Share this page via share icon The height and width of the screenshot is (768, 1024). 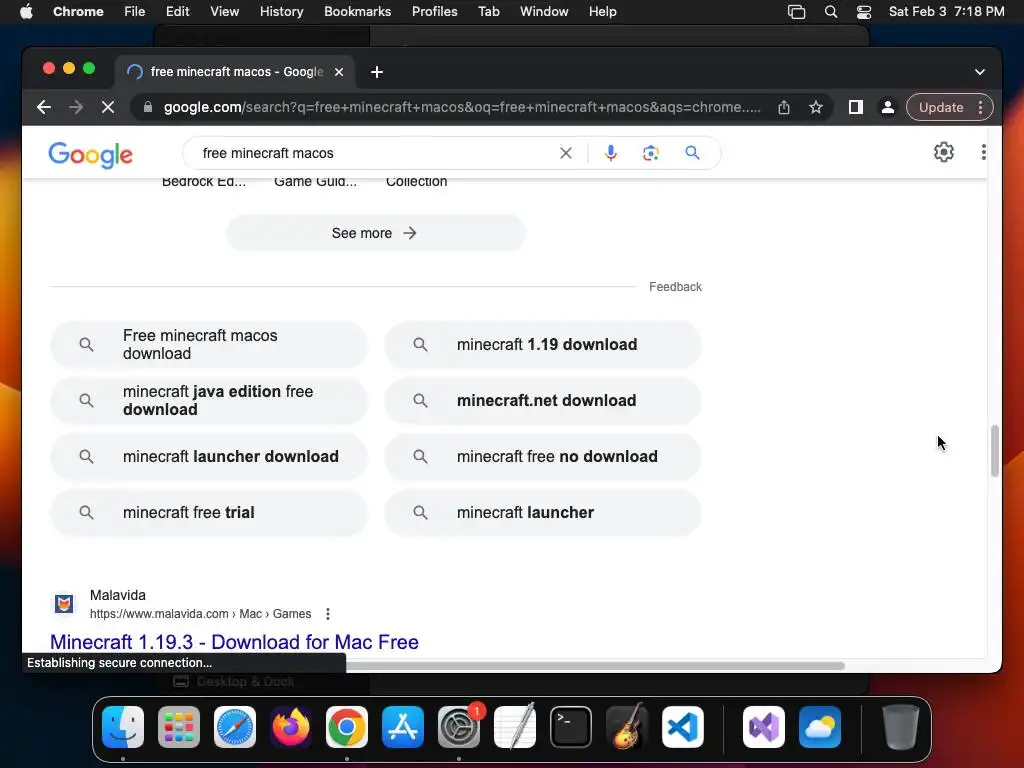click(x=784, y=107)
